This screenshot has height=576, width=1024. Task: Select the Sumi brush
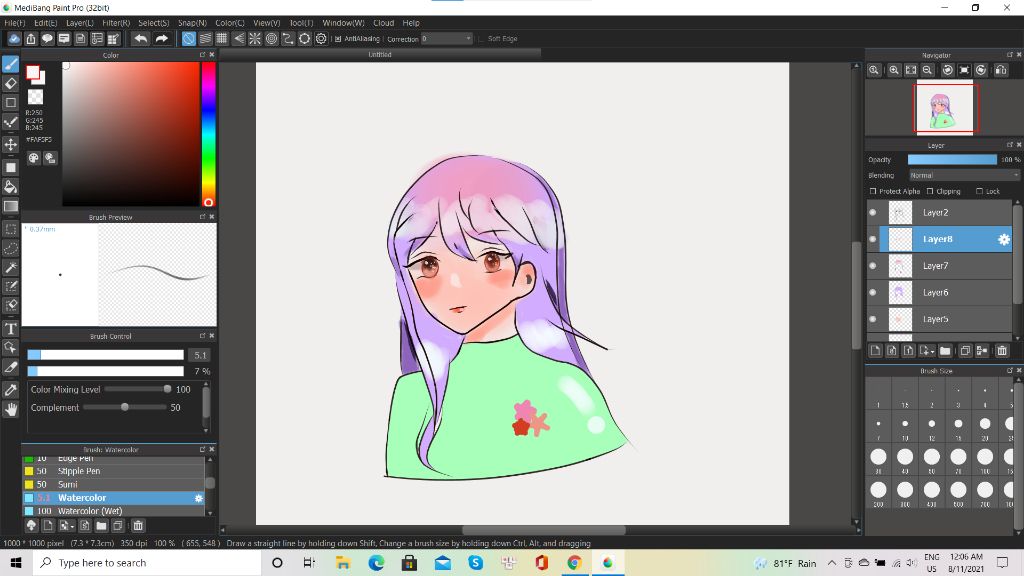[114, 485]
